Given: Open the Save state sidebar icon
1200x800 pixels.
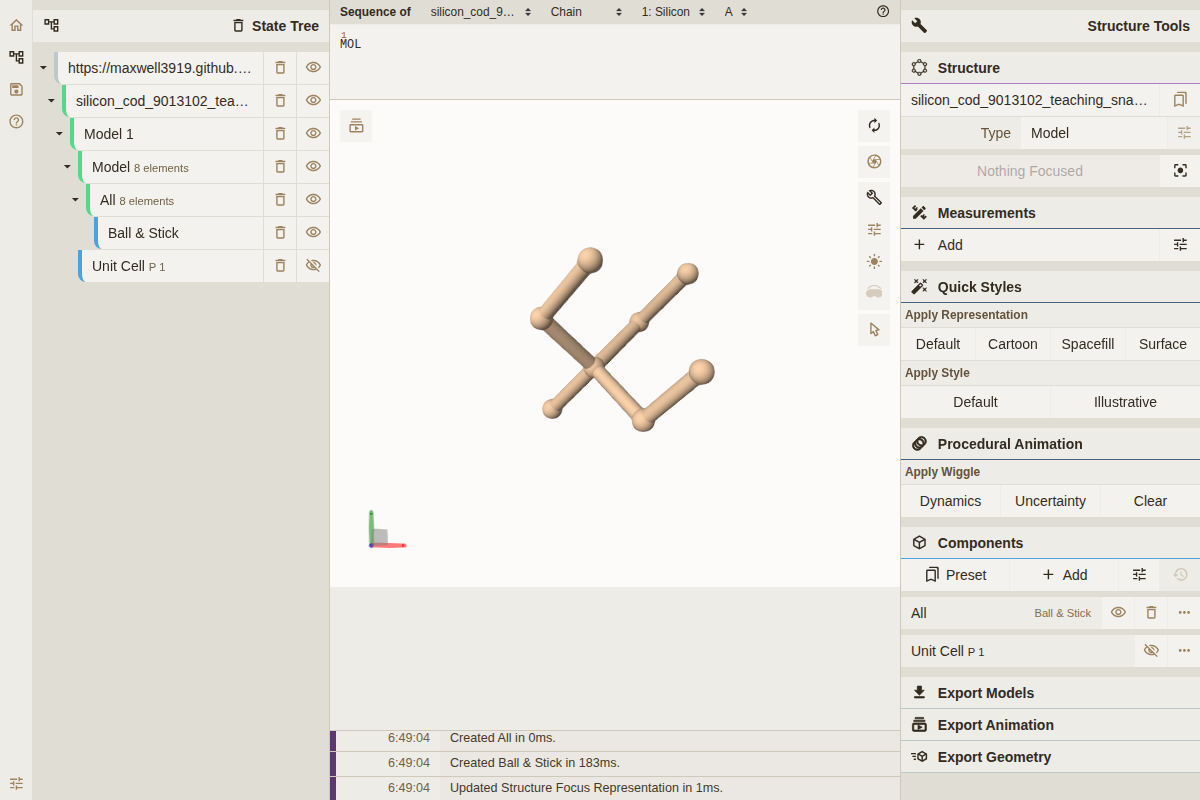Looking at the screenshot, I should (x=16, y=89).
